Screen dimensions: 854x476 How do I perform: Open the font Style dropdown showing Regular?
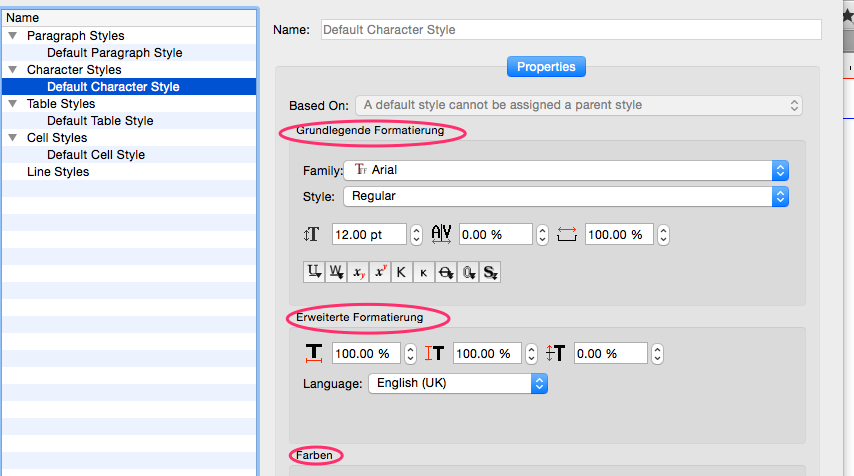pyautogui.click(x=566, y=197)
